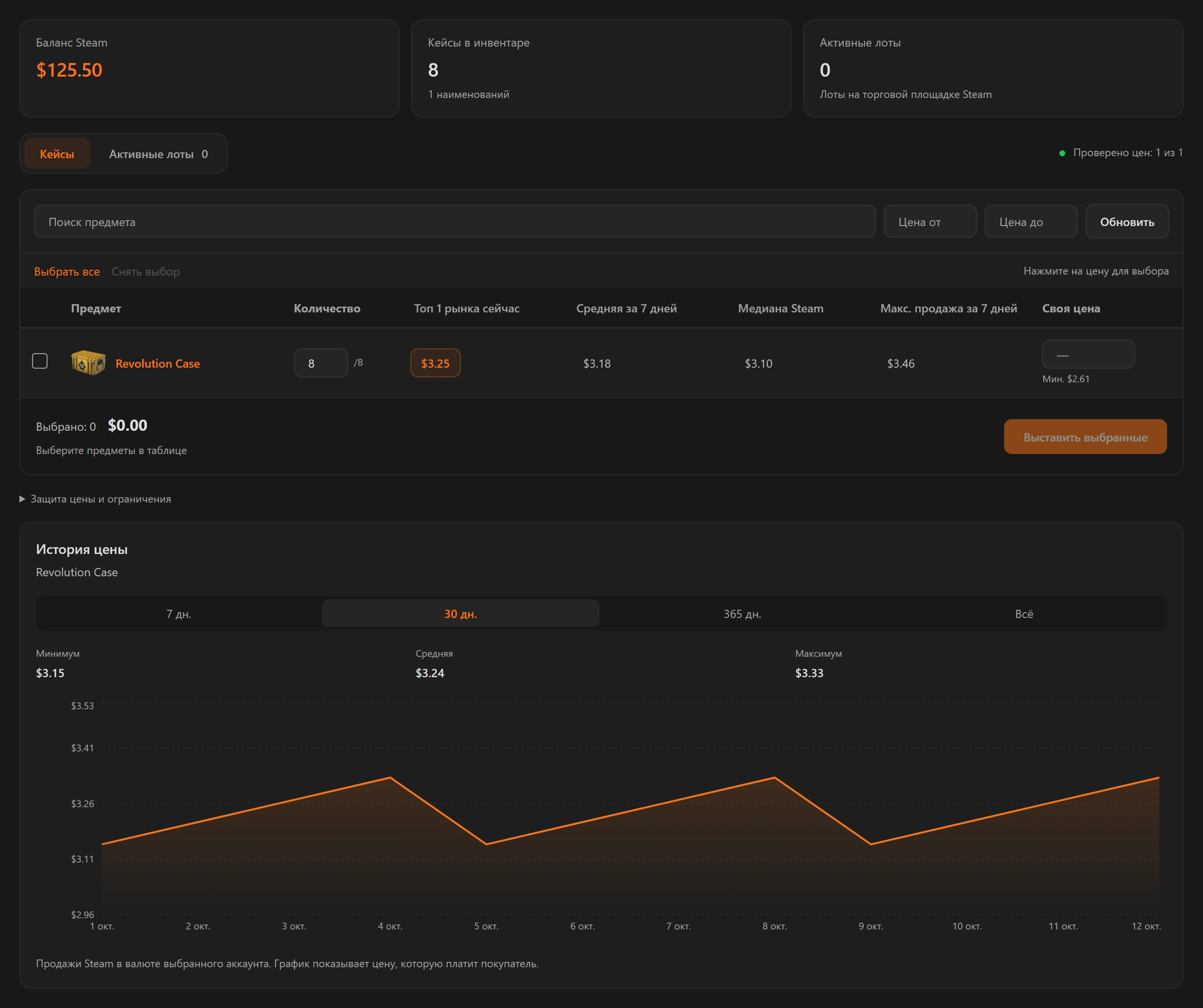
Task: Show the Всё price history range
Action: pos(1024,614)
